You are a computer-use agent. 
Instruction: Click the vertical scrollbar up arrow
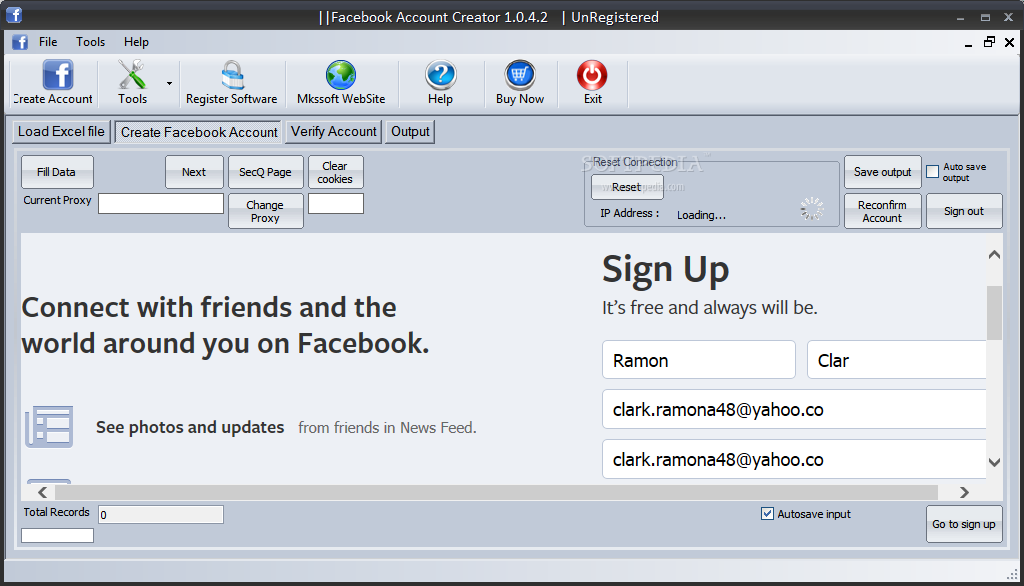(x=994, y=255)
